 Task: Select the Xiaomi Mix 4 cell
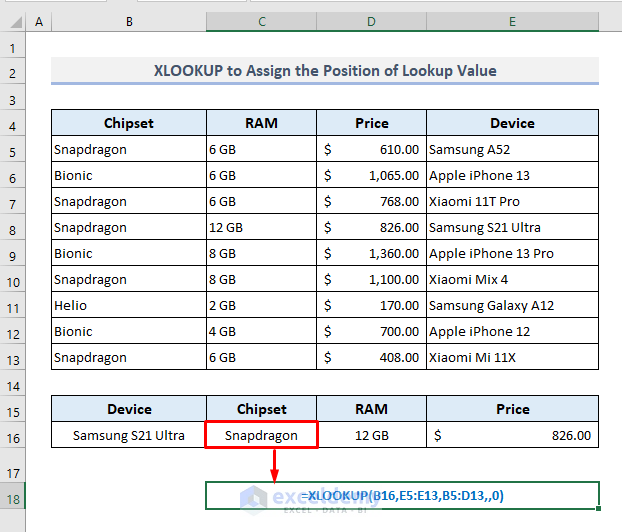[513, 279]
